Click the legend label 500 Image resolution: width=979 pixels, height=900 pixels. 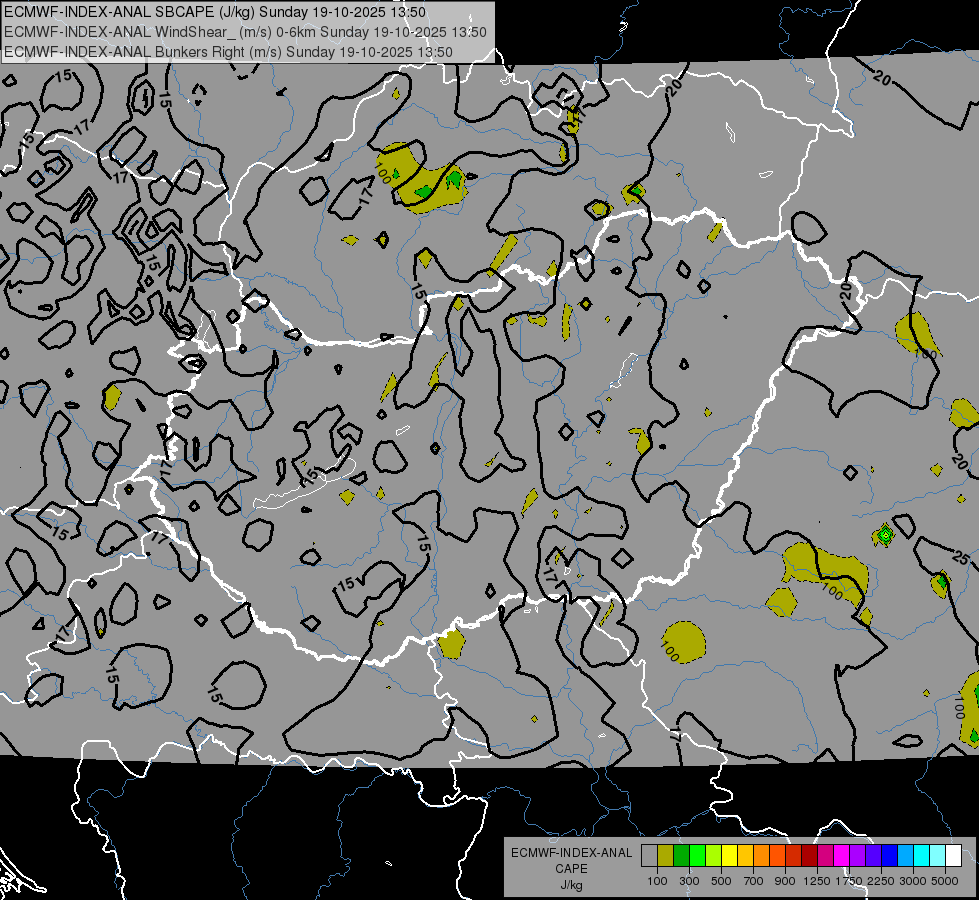pyautogui.click(x=721, y=881)
